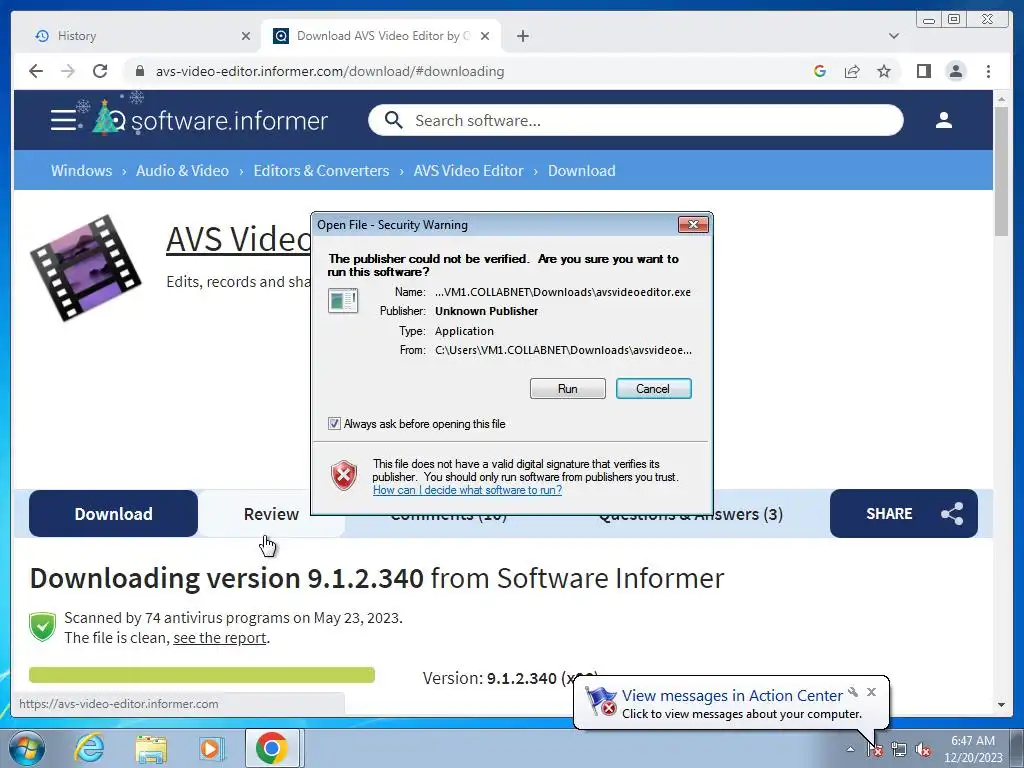Click the software.informer logo

pos(209,119)
